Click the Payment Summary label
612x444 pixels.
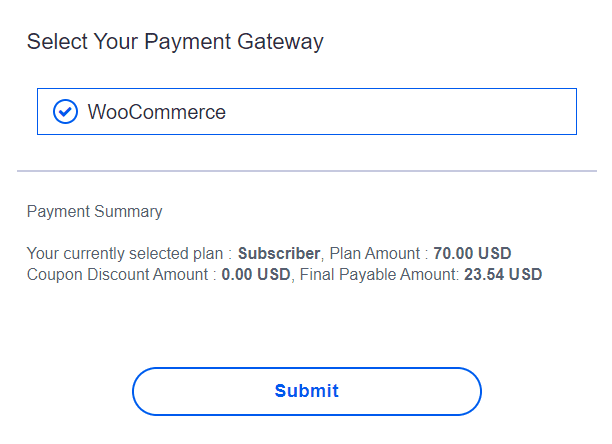pyautogui.click(x=94, y=211)
